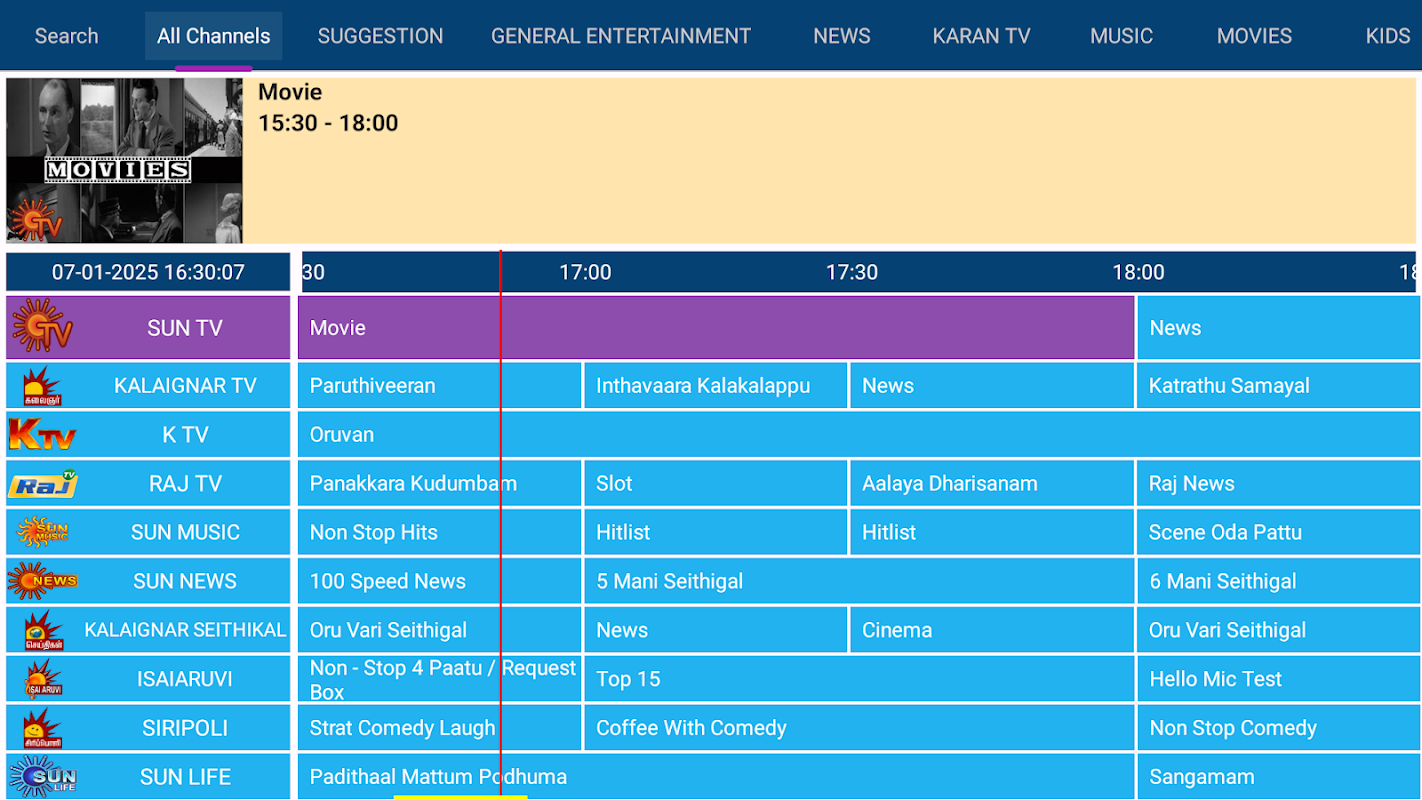The image size is (1422, 800).
Task: Open the Raj News program
Action: [1278, 484]
